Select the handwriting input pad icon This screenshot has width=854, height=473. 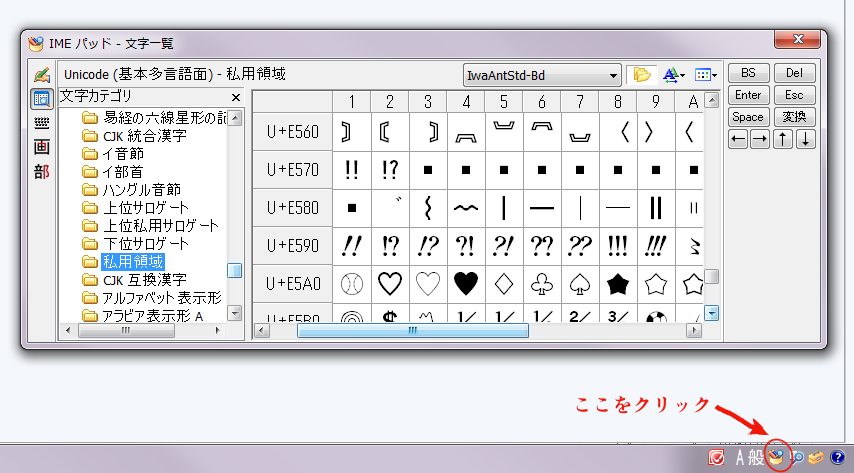[41, 76]
